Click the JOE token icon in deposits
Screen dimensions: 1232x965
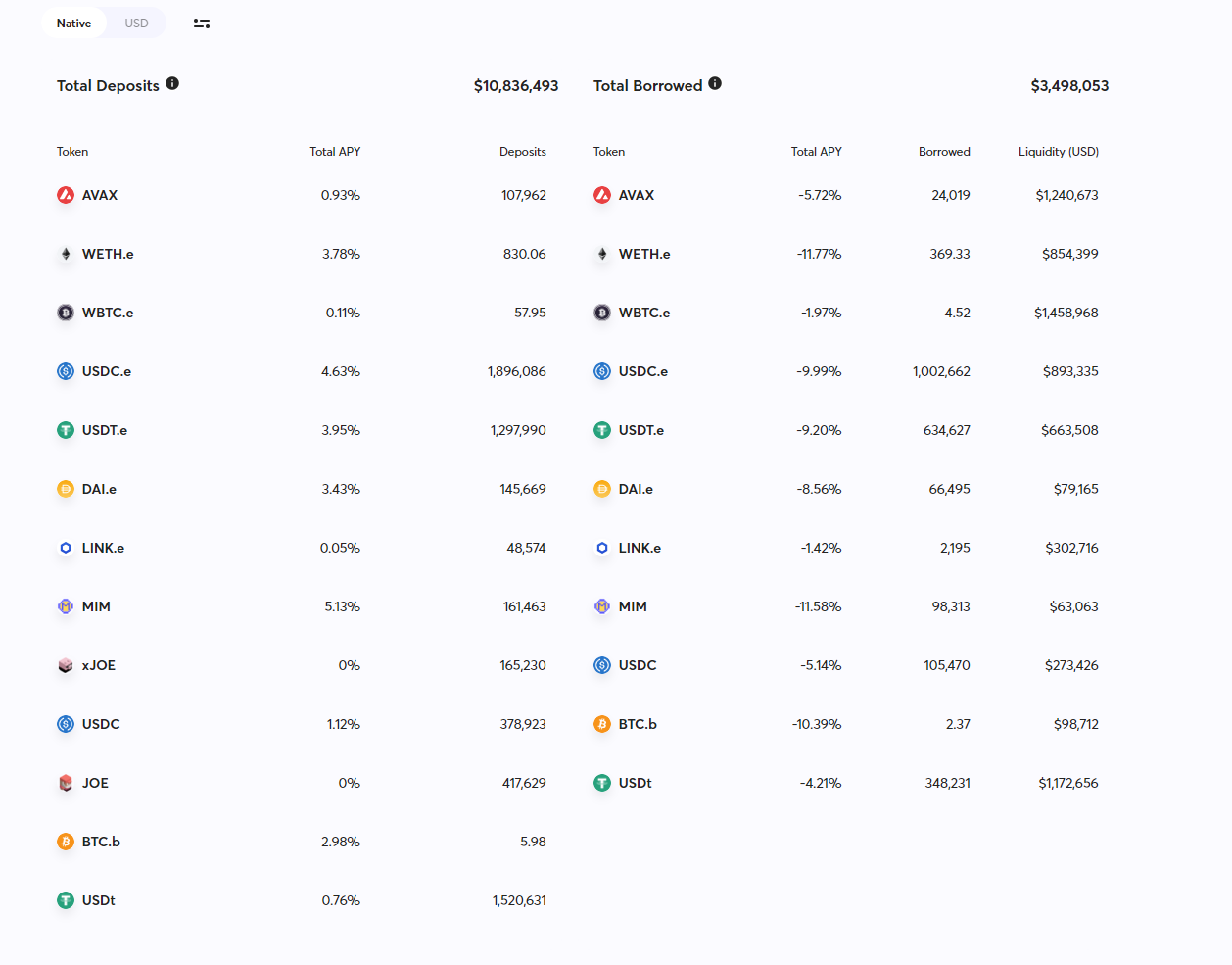coord(66,783)
